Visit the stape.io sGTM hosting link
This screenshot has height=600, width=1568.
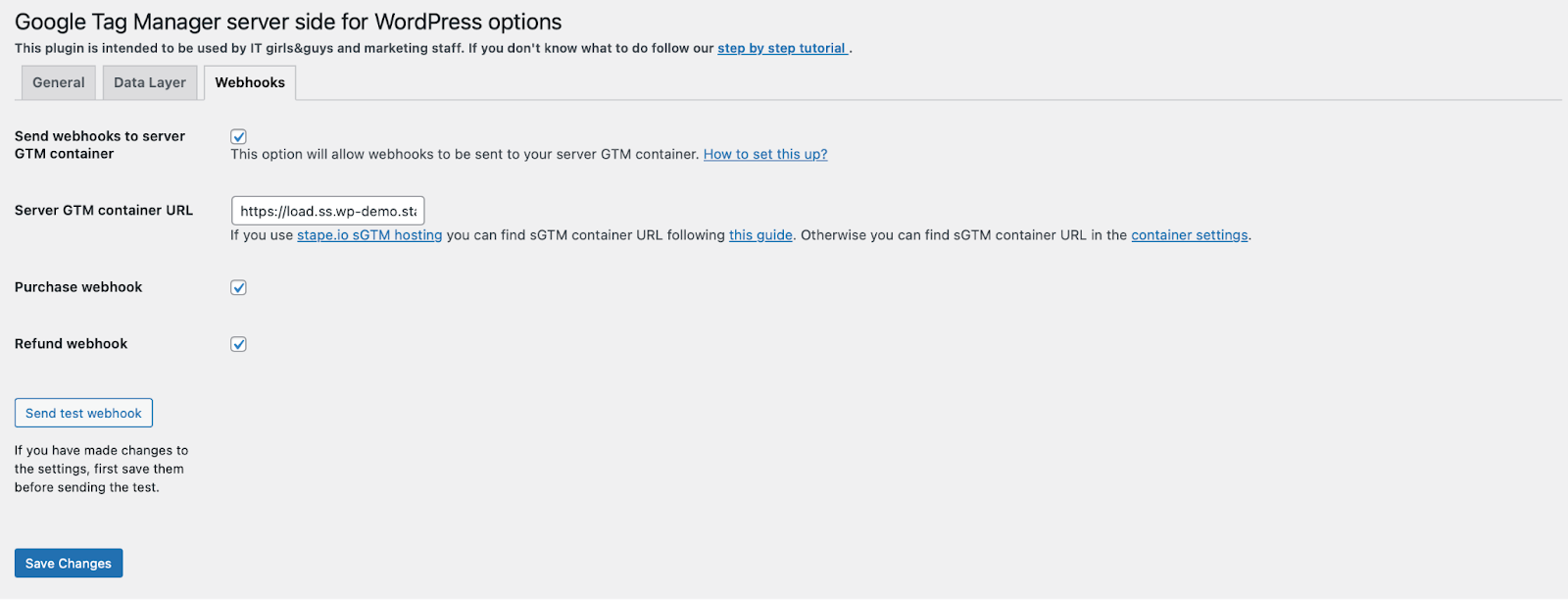(x=369, y=234)
